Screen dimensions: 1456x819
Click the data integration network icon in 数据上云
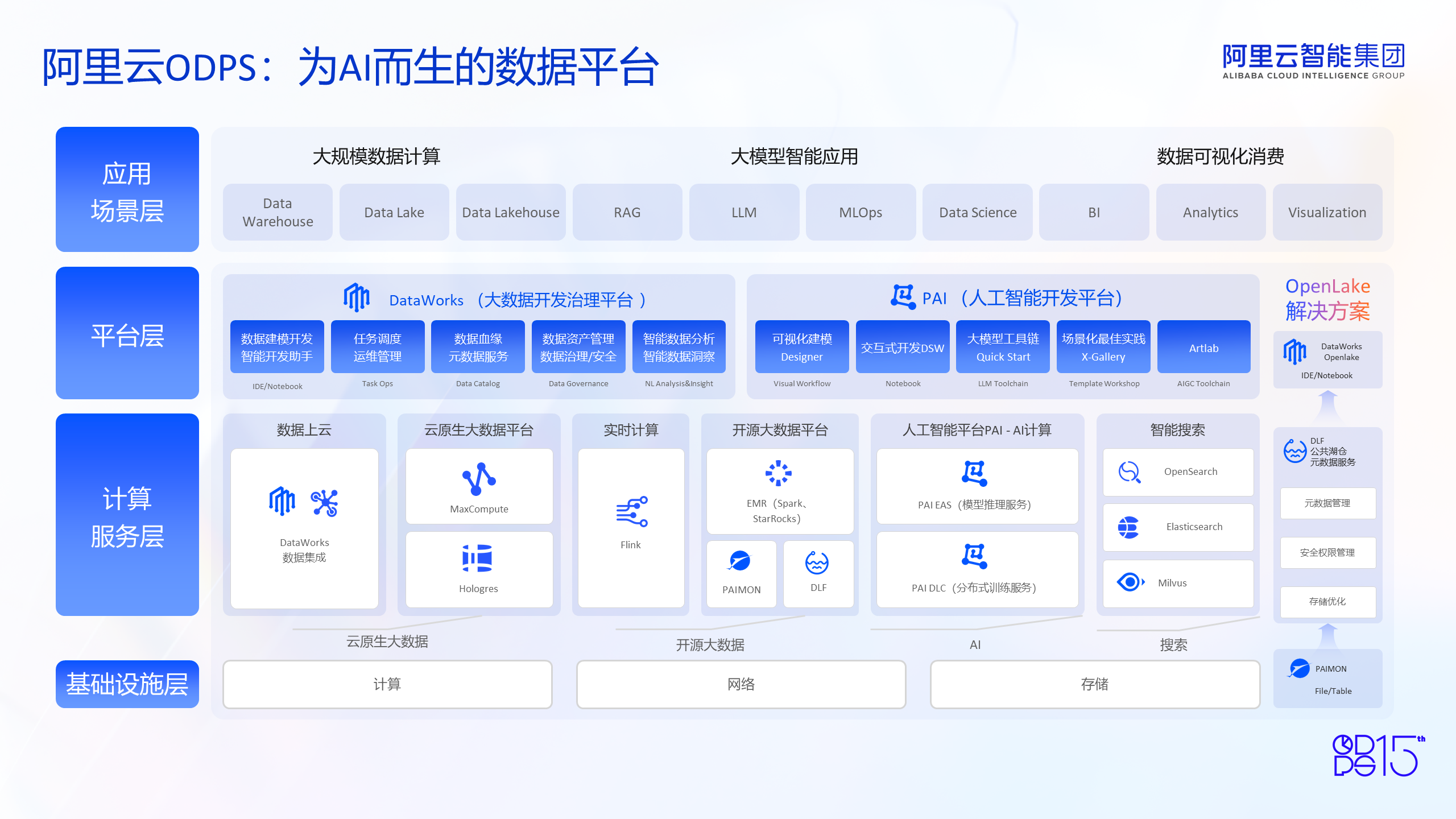tap(324, 503)
